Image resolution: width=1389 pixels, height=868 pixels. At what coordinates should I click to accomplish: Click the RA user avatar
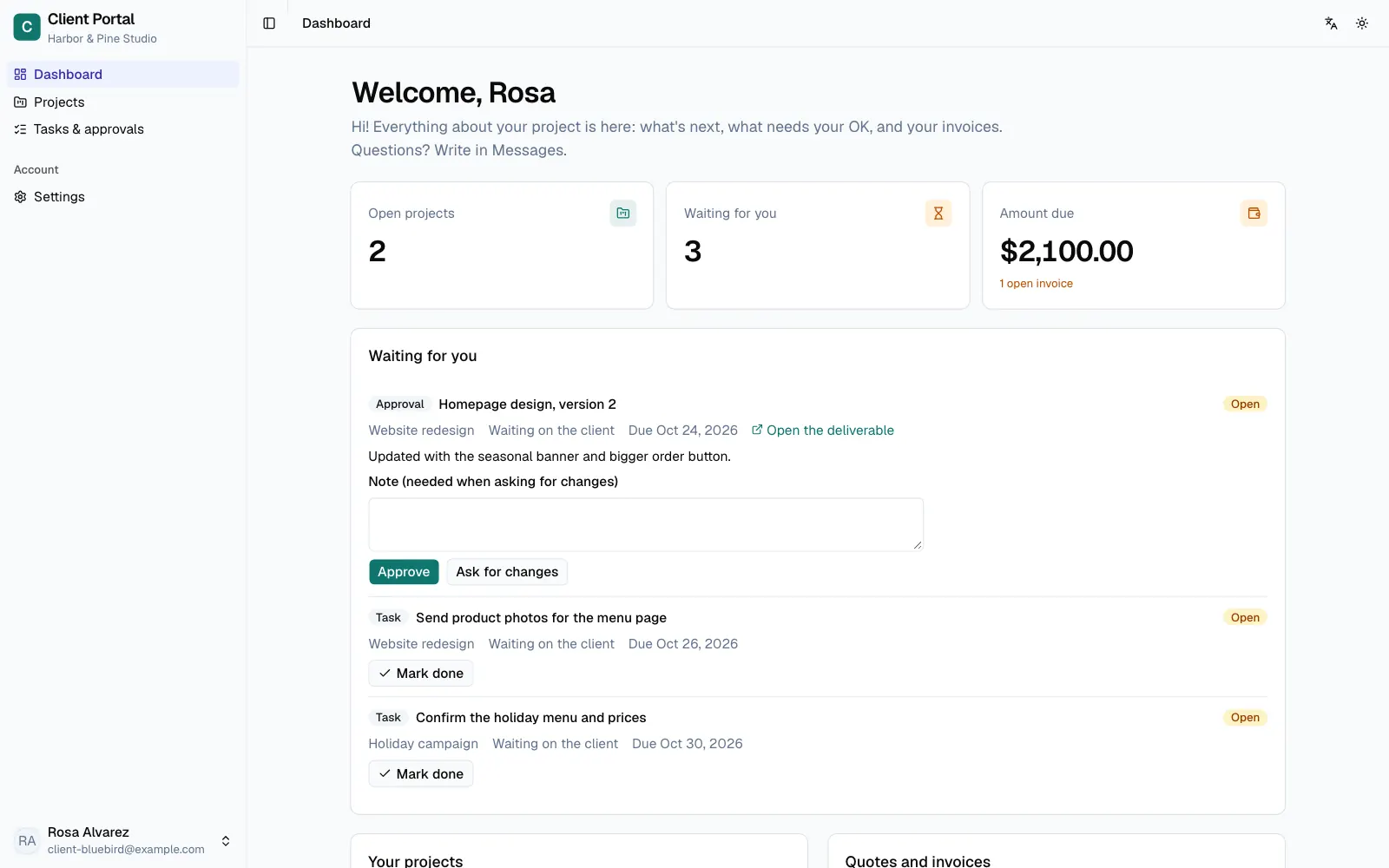click(x=27, y=840)
